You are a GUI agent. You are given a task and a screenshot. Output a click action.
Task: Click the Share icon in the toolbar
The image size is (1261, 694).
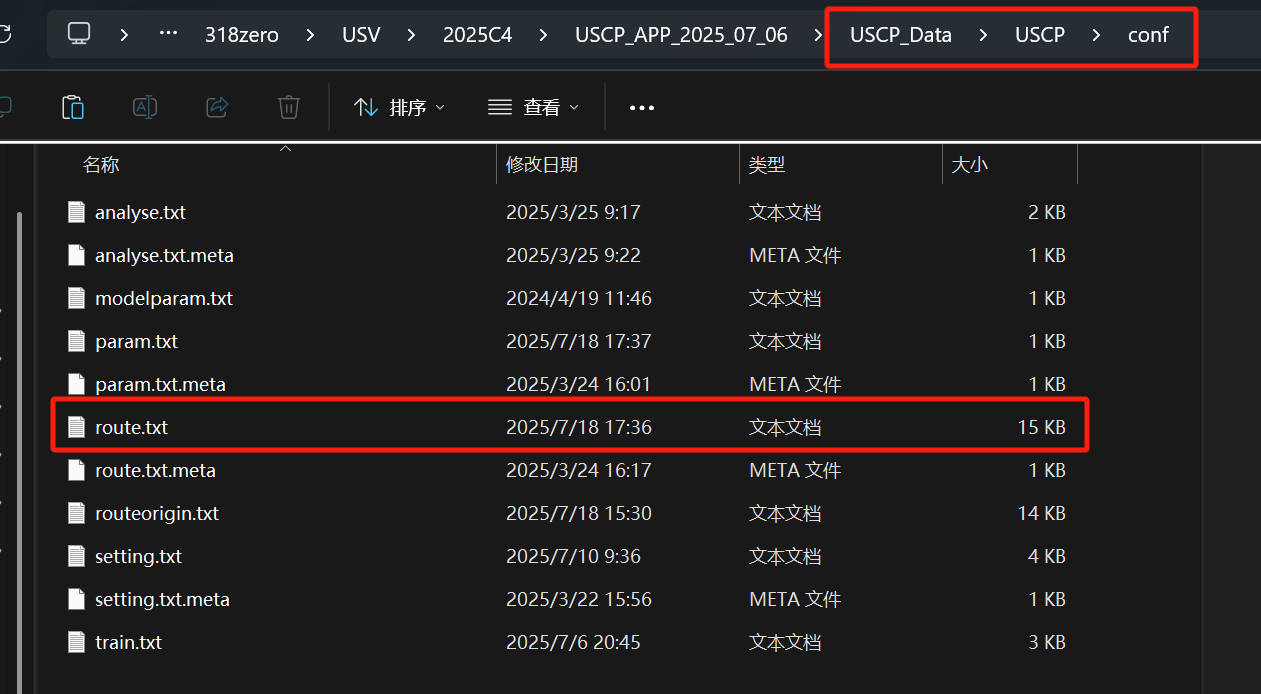click(217, 107)
